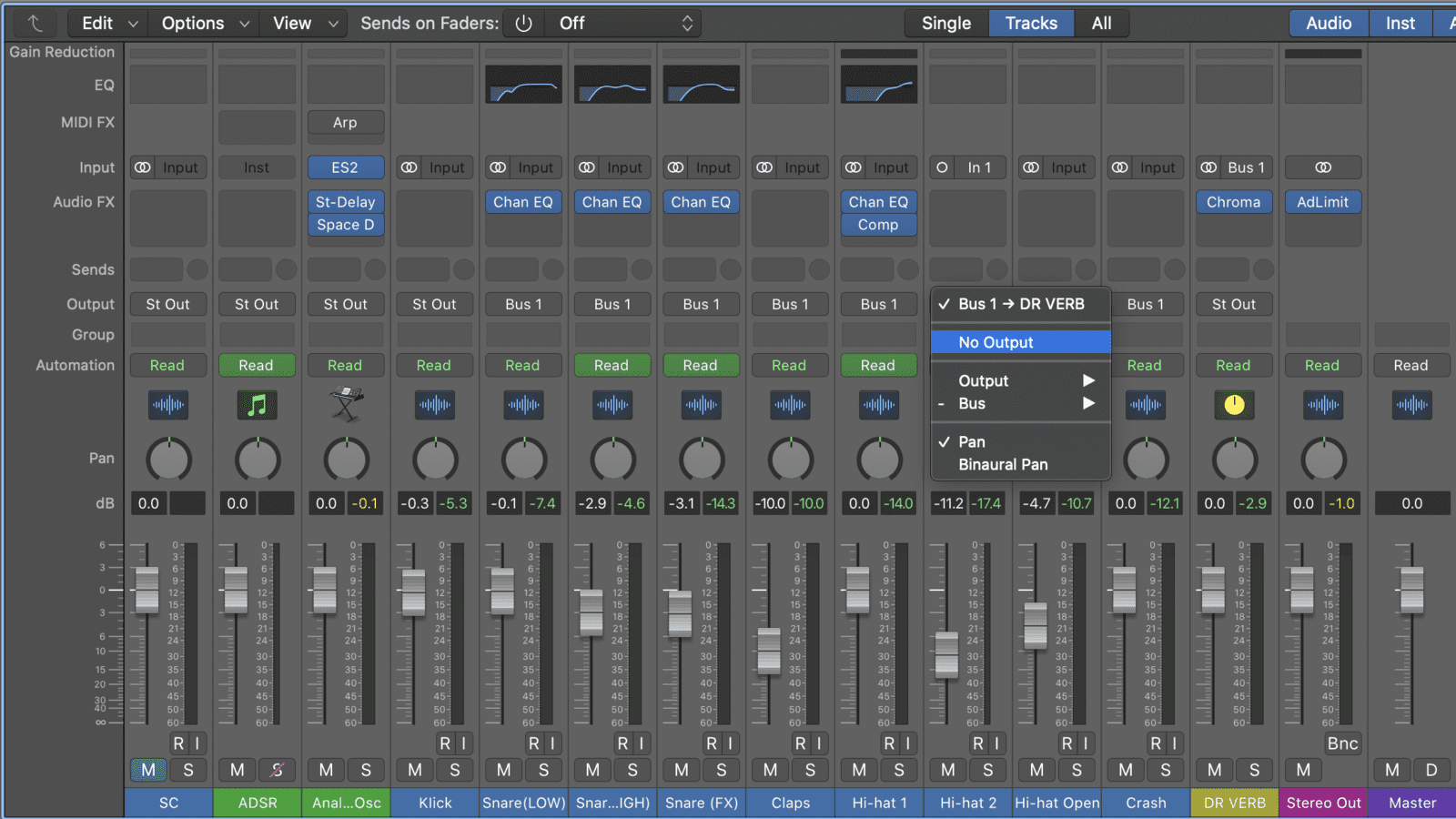Screen dimensions: 1456x819
Task: Open Comp plugin on Hi-hat 1
Action: coord(878,225)
